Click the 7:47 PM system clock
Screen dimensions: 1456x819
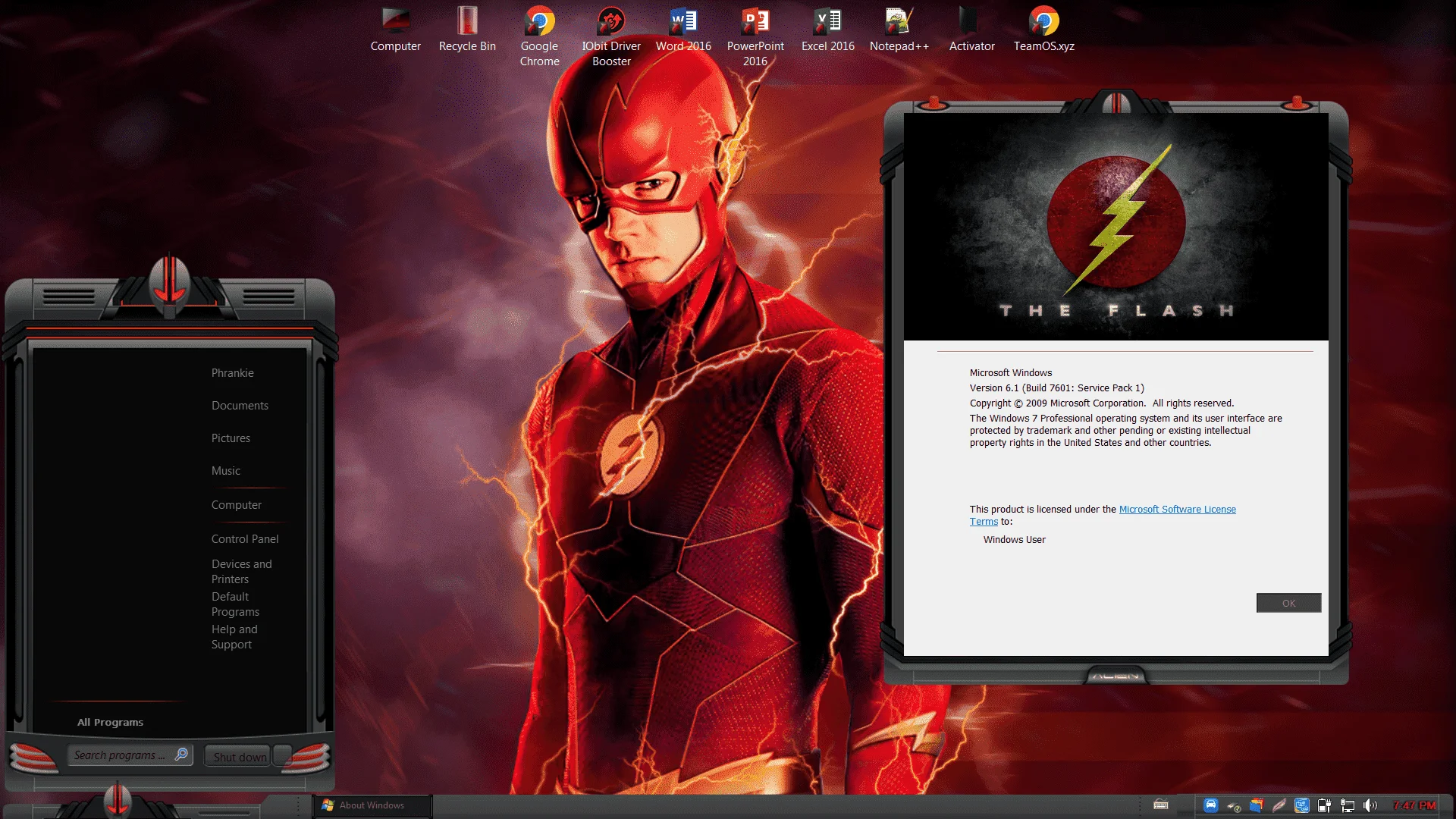click(x=1414, y=805)
